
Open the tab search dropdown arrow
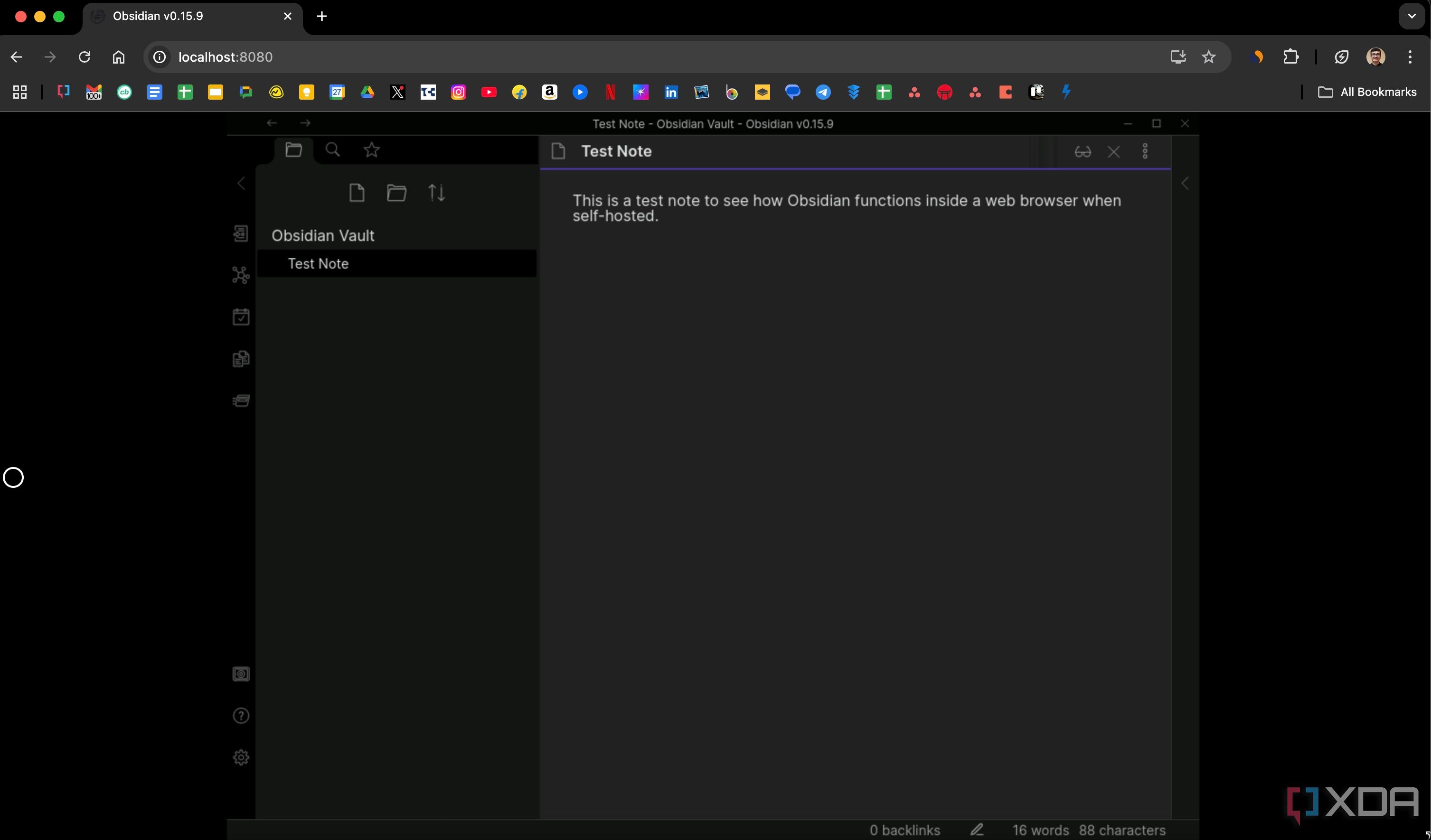coord(1412,16)
